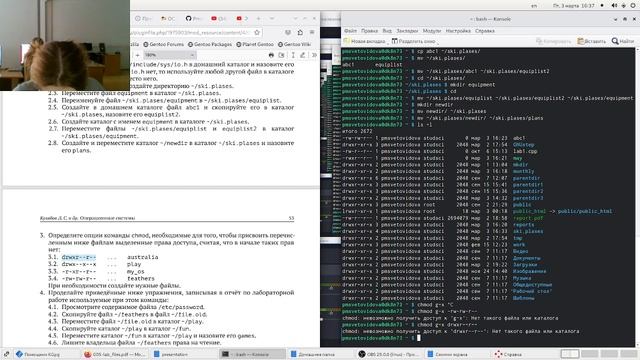Click the en keyboard layout indicator
Image resolution: width=640 pixels, height=360 pixels.
[x=534, y=6]
